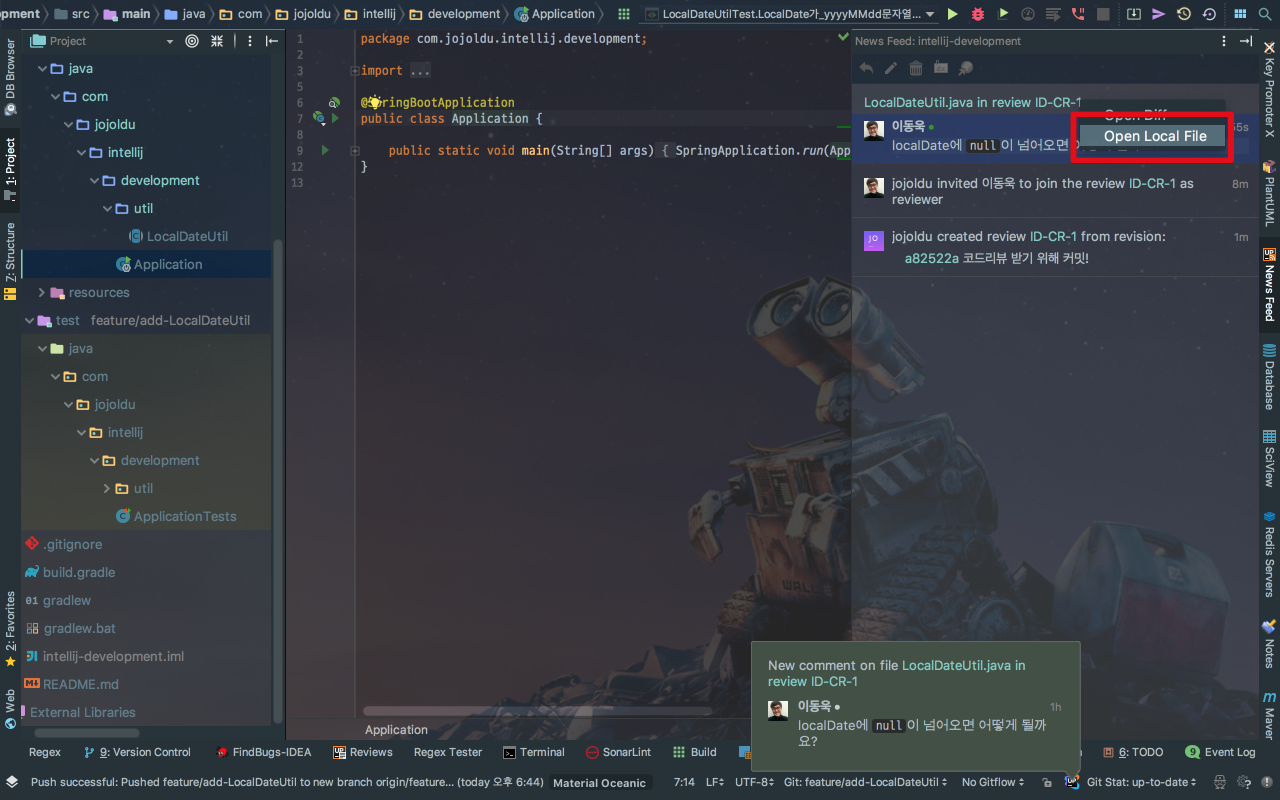Open the SonarLint tool tab
The height and width of the screenshot is (800, 1280).
pos(618,752)
